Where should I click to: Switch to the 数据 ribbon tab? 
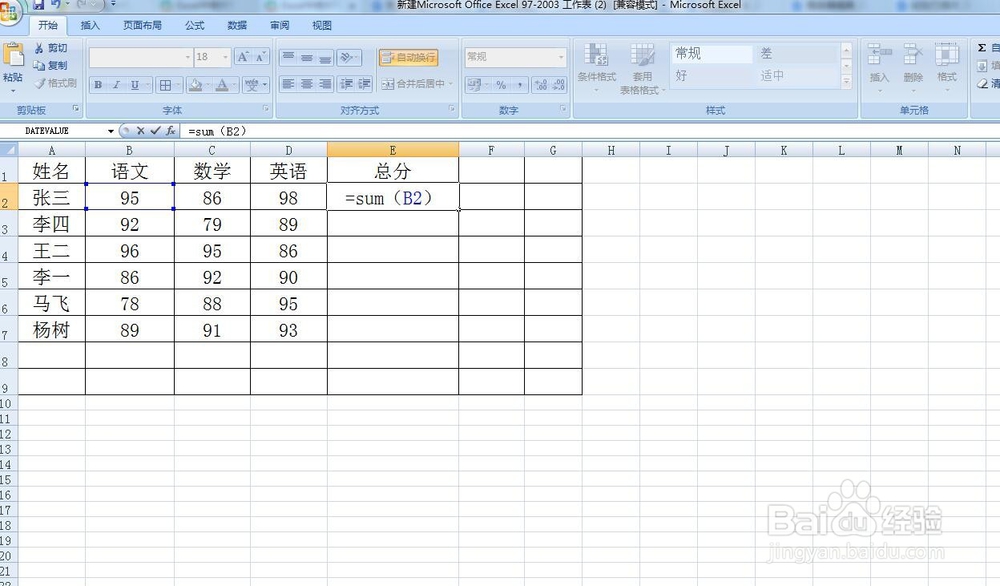[237, 26]
